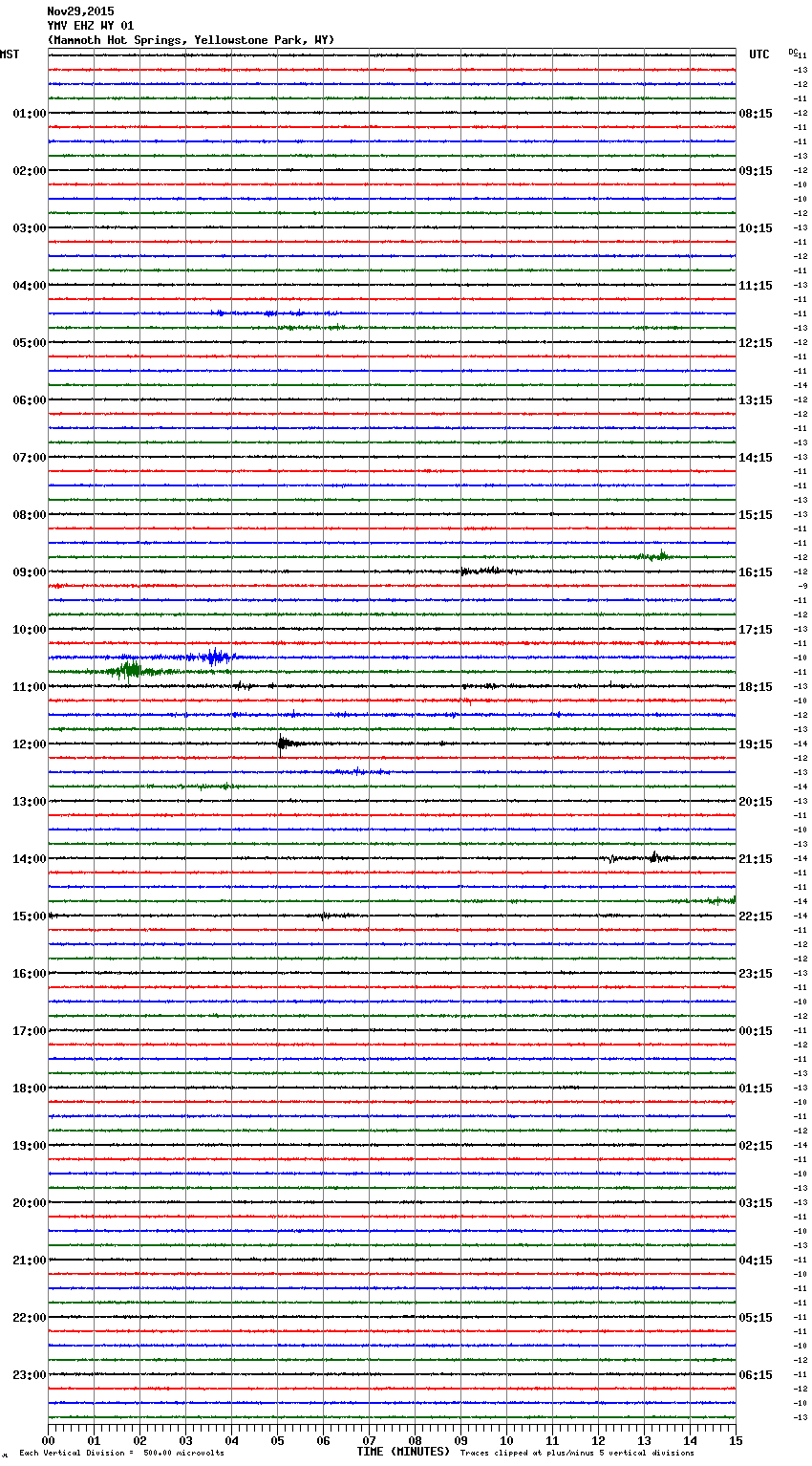The image size is (812, 1466).
Task: Select the 01:00 MST time label
Action: [30, 114]
